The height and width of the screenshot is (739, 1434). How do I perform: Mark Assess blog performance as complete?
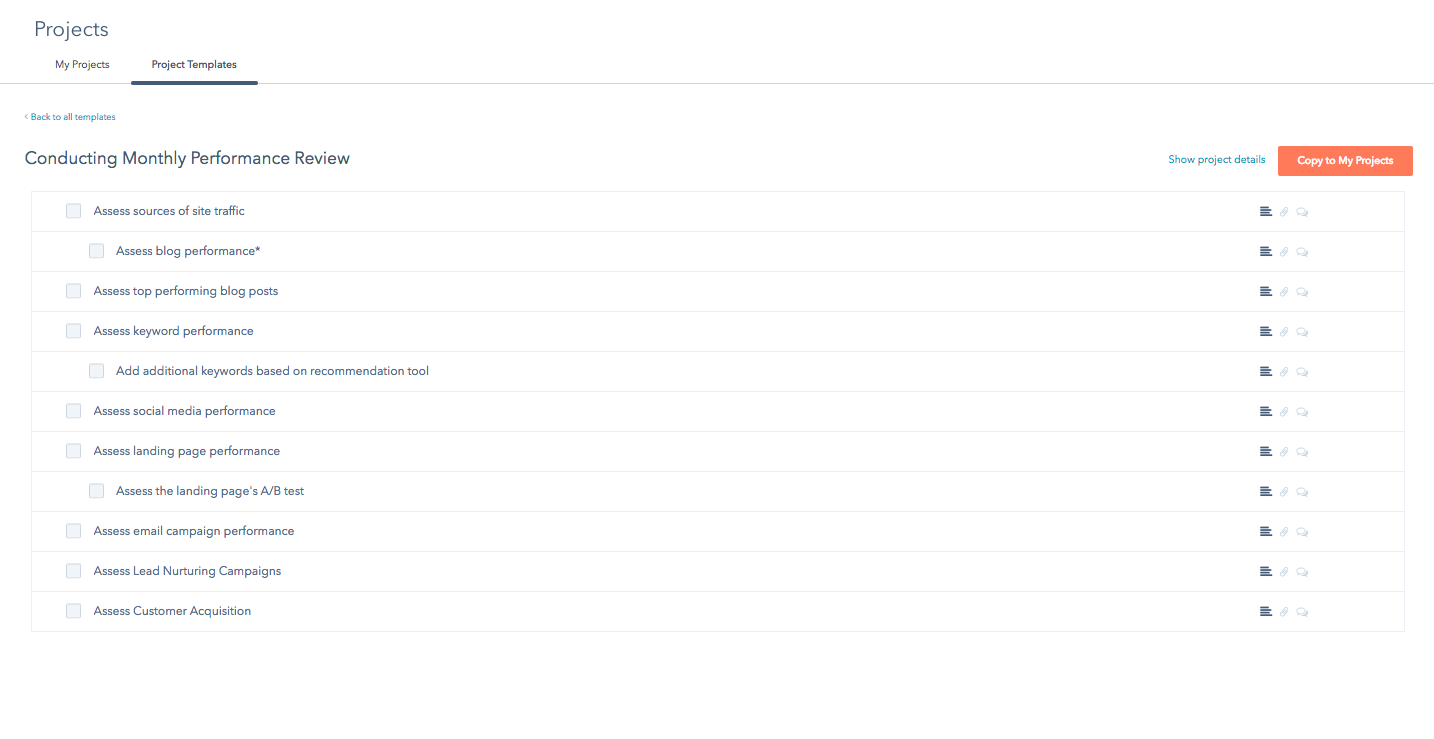coord(96,251)
